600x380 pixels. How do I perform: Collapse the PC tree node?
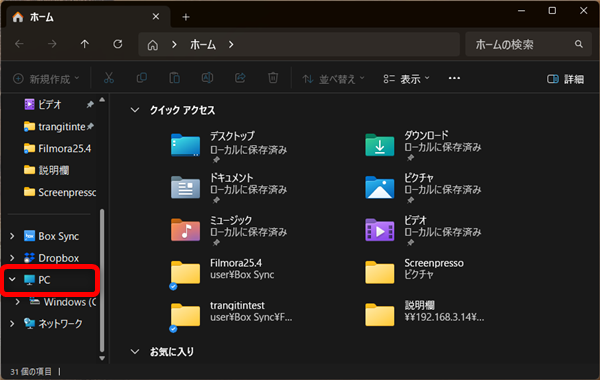click(x=12, y=280)
